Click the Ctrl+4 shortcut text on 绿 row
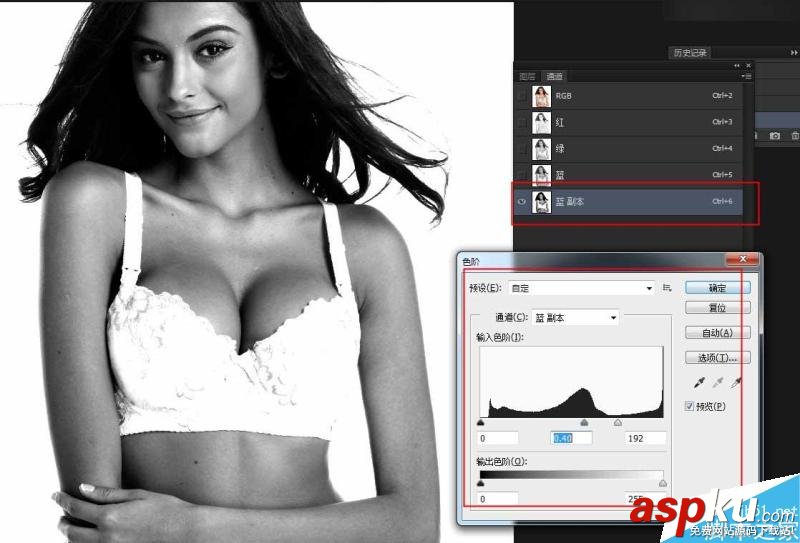This screenshot has width=800, height=543. click(x=722, y=149)
